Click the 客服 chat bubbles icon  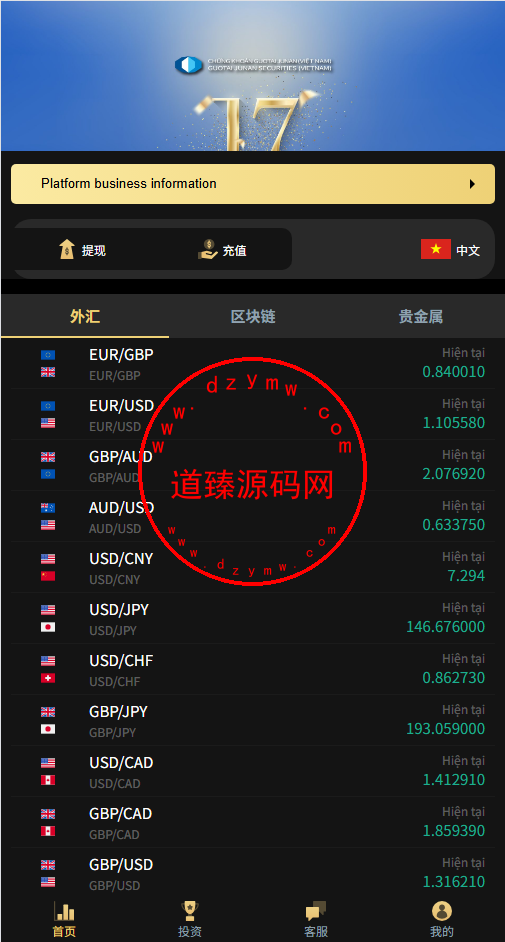pos(316,911)
